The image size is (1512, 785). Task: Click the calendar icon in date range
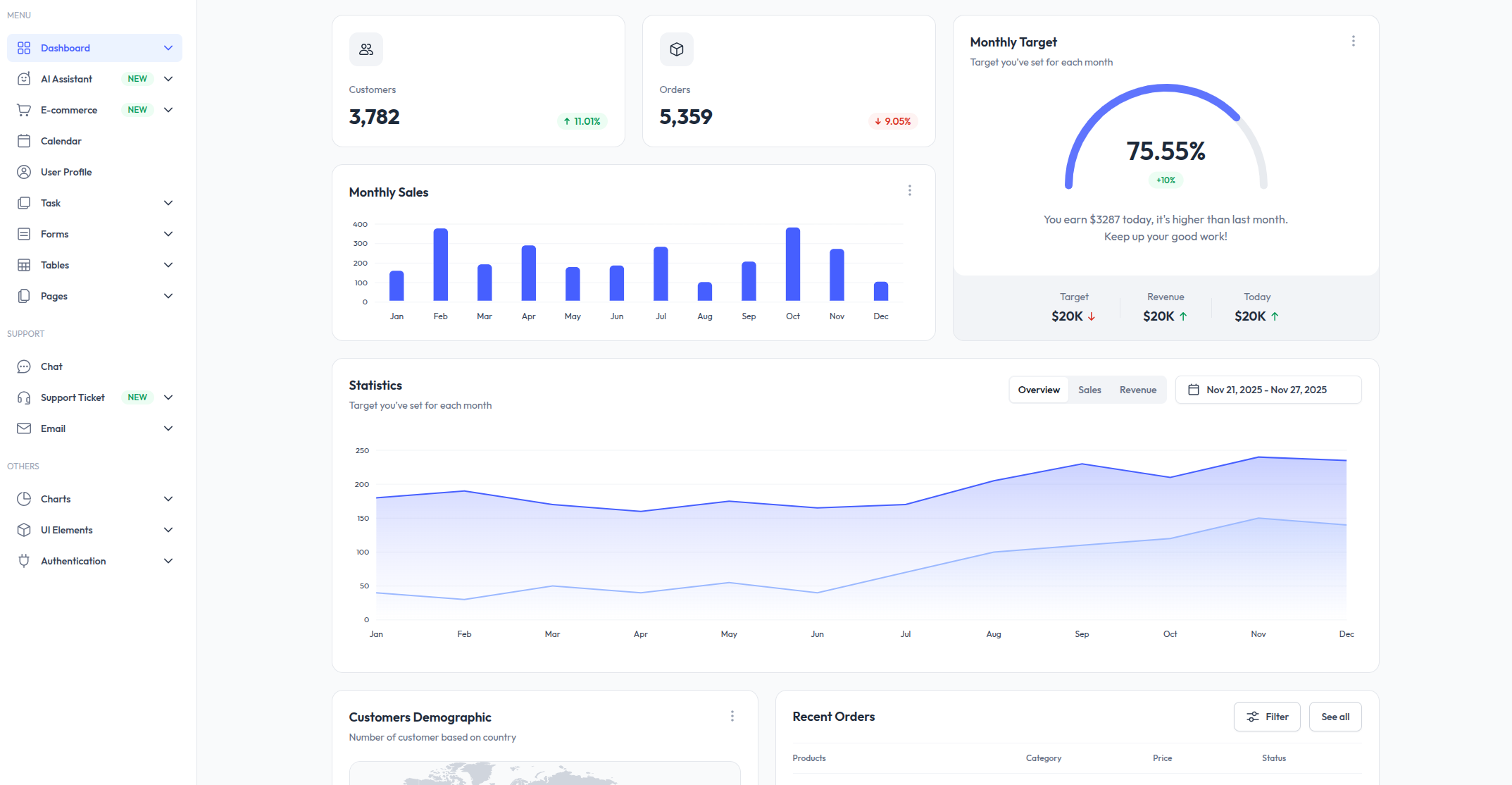[x=1194, y=390]
